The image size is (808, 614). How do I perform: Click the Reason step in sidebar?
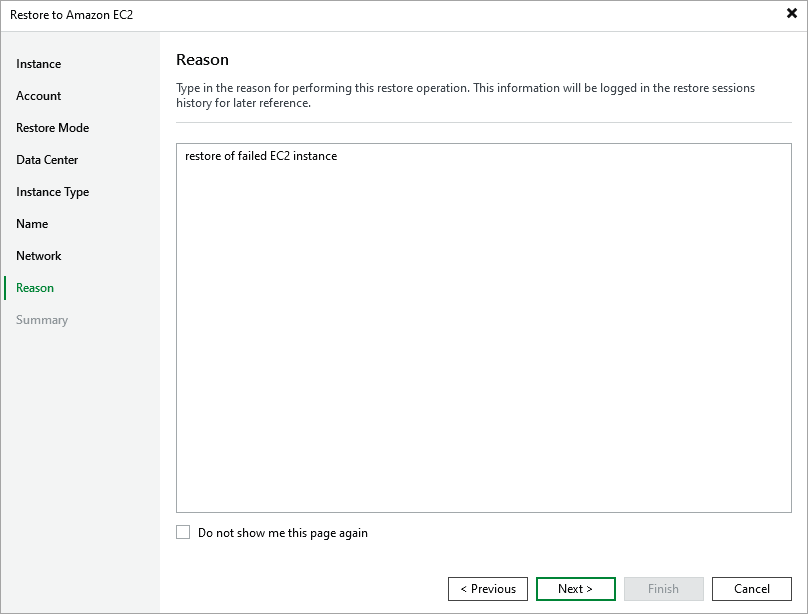(x=34, y=288)
